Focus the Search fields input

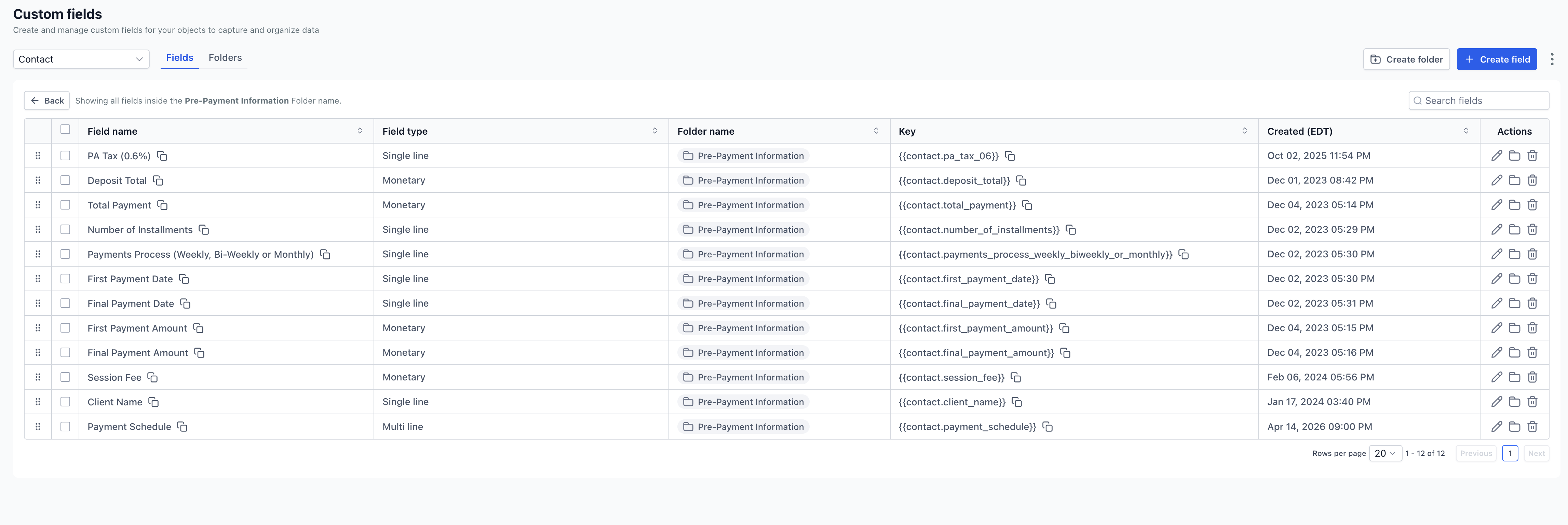(1478, 100)
